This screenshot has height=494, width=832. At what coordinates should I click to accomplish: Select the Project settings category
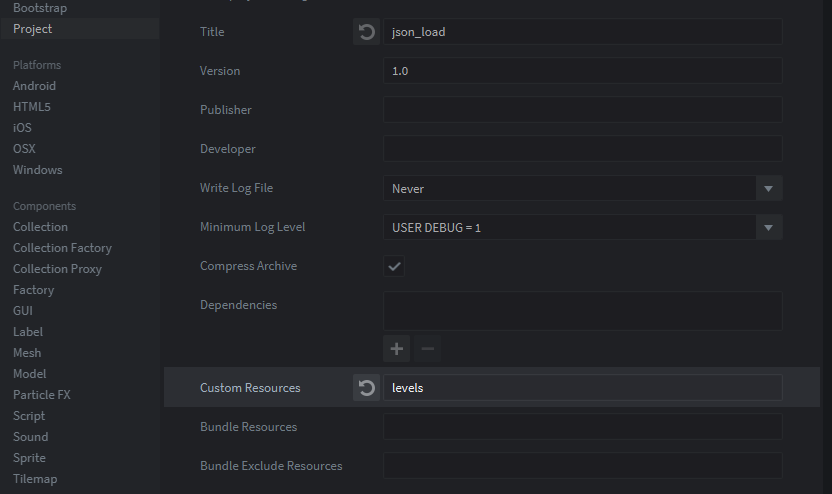click(x=80, y=29)
